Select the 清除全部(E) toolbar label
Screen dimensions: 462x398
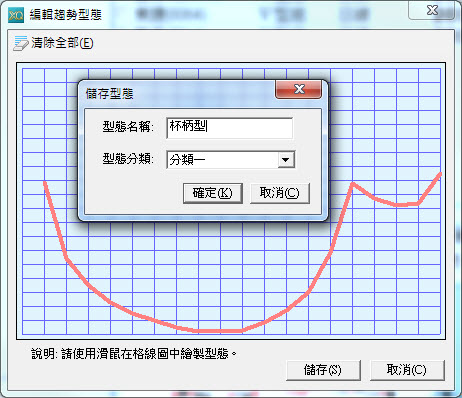pos(62,43)
